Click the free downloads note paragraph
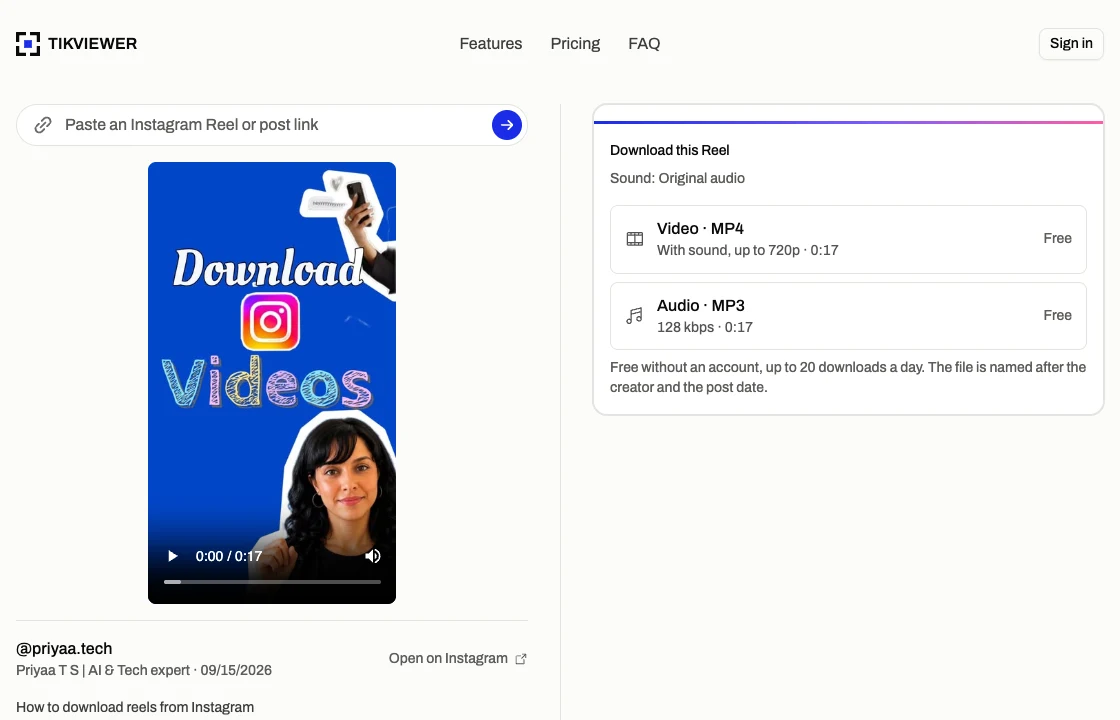Viewport: 1120px width, 720px height. pos(848,377)
